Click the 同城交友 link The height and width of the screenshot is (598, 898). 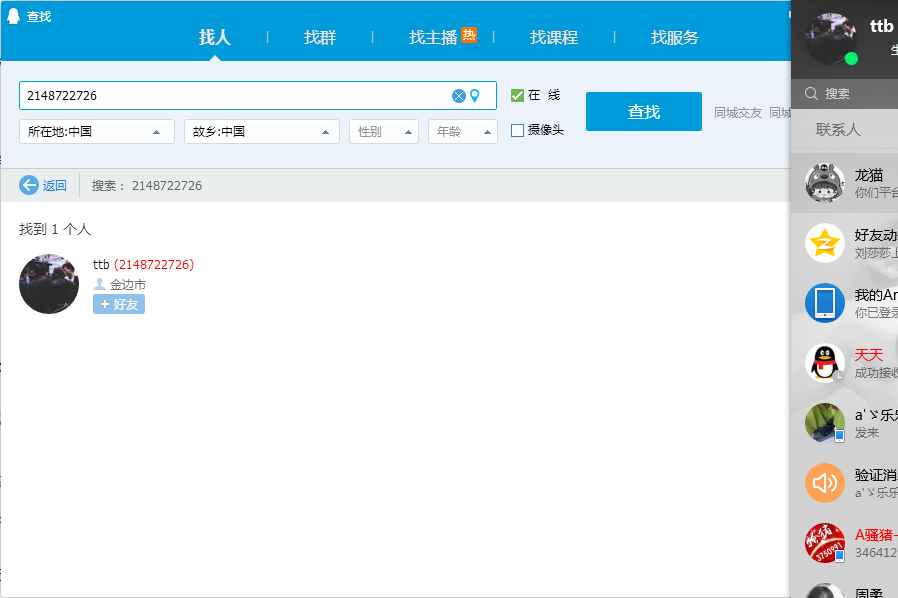(x=738, y=113)
